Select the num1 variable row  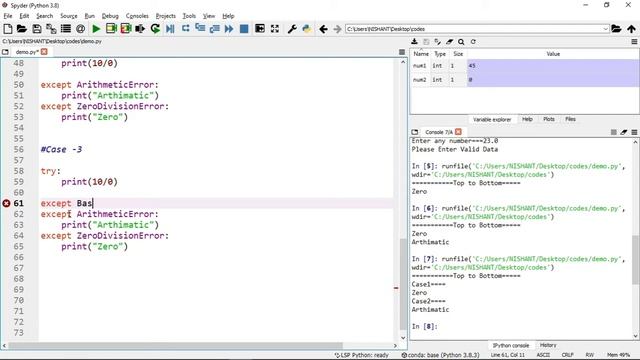coord(524,66)
